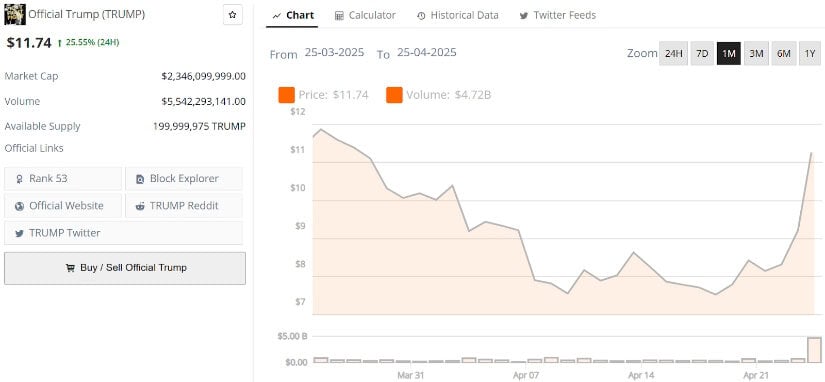Click the Official Trump coin logo
Viewport: 825px width, 382px height.
coord(14,15)
